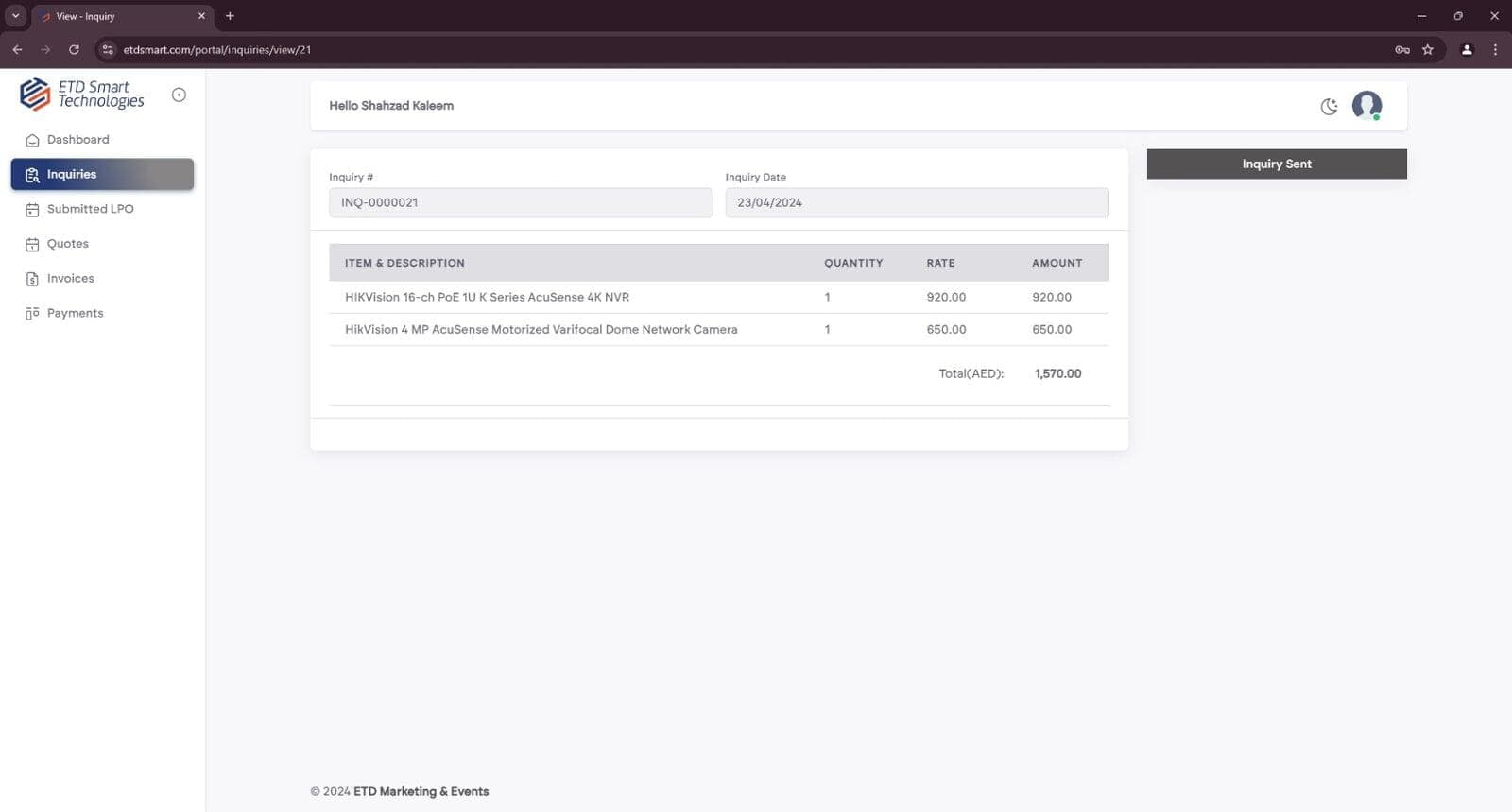Click the Inquiry # field INQ-0000021
This screenshot has height=812, width=1512.
pos(521,202)
